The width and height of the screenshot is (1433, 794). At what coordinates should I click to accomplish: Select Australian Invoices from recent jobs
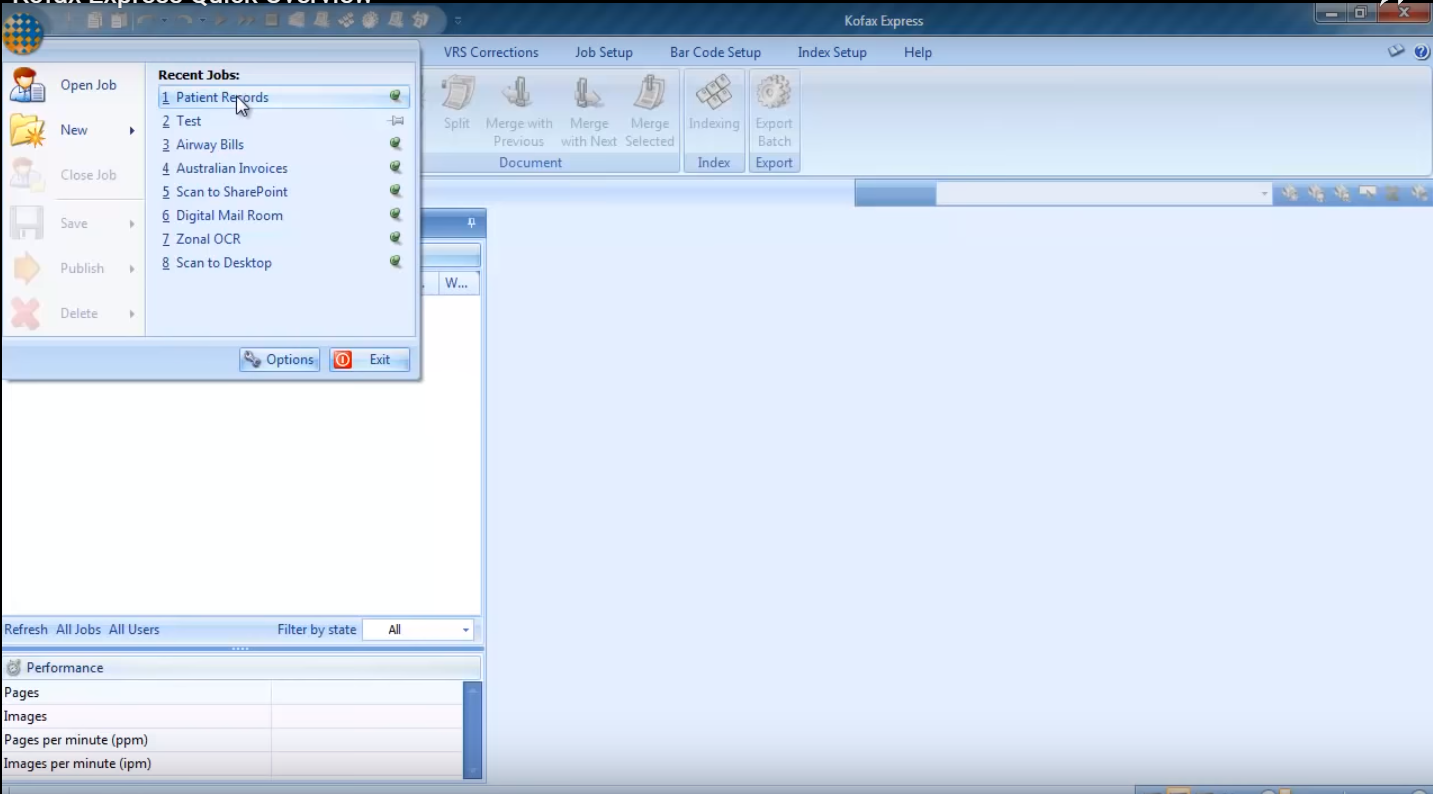(x=231, y=168)
